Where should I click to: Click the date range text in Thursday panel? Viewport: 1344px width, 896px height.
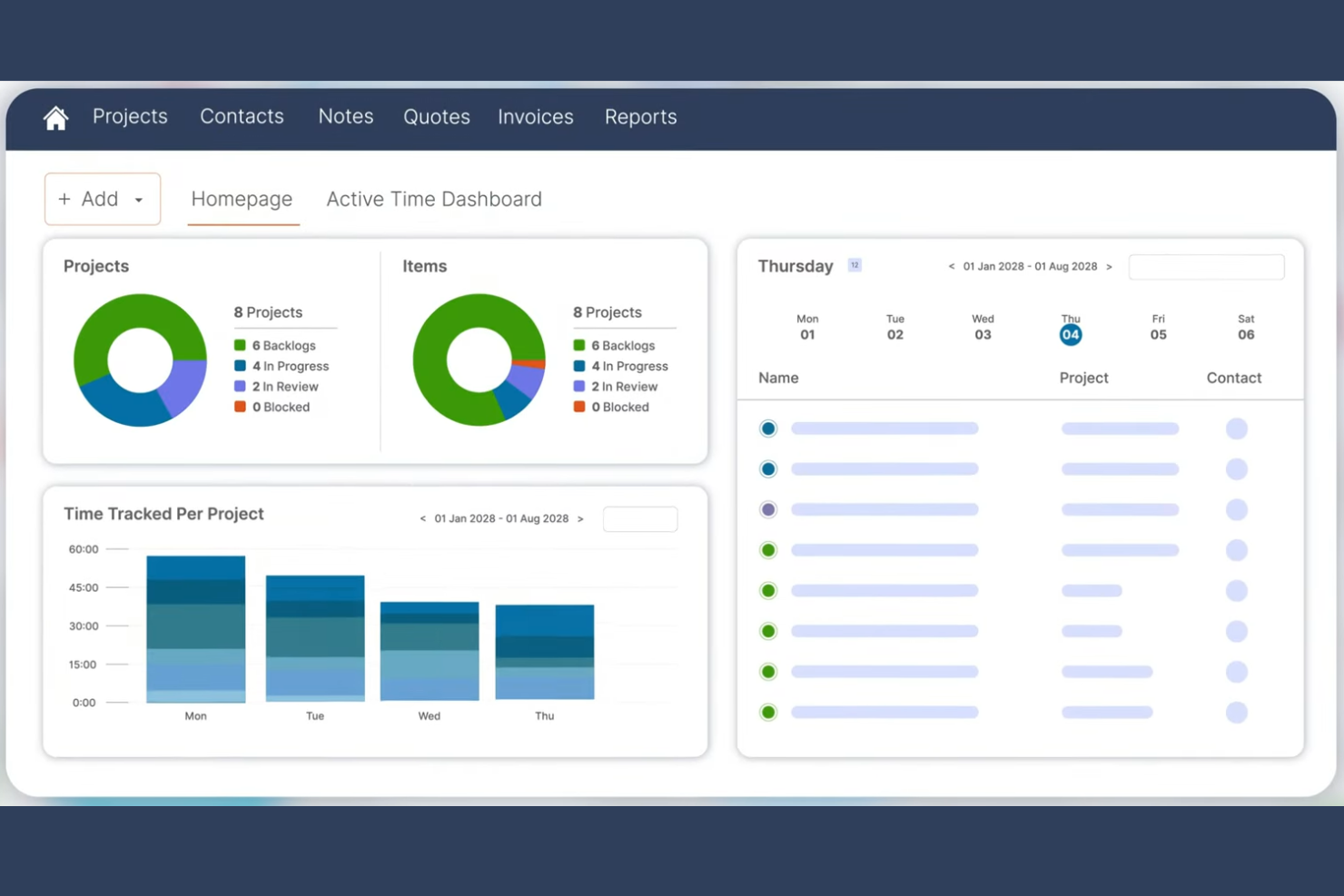(x=1030, y=267)
